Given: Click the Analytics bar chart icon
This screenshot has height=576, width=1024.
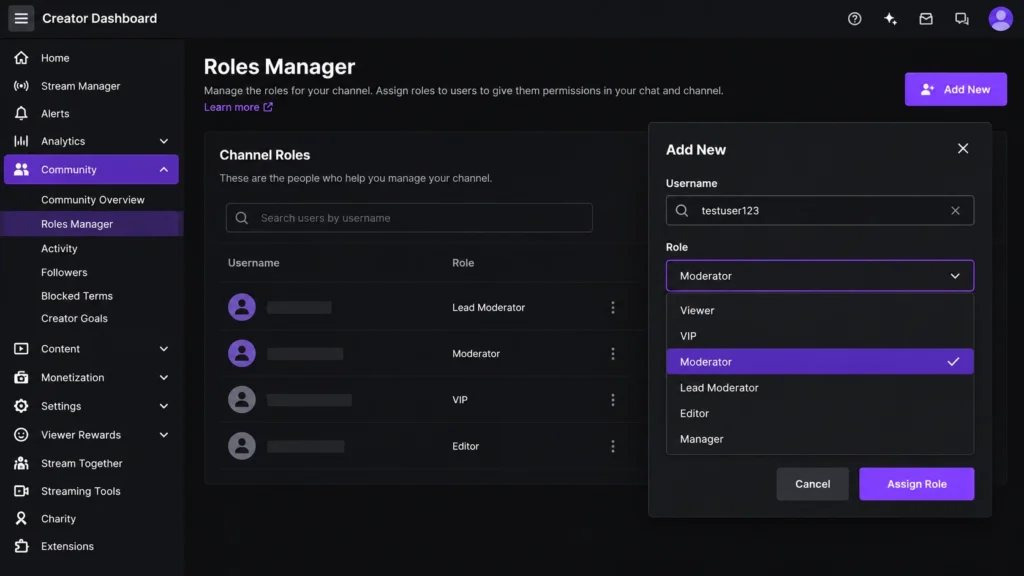Looking at the screenshot, I should [x=21, y=141].
